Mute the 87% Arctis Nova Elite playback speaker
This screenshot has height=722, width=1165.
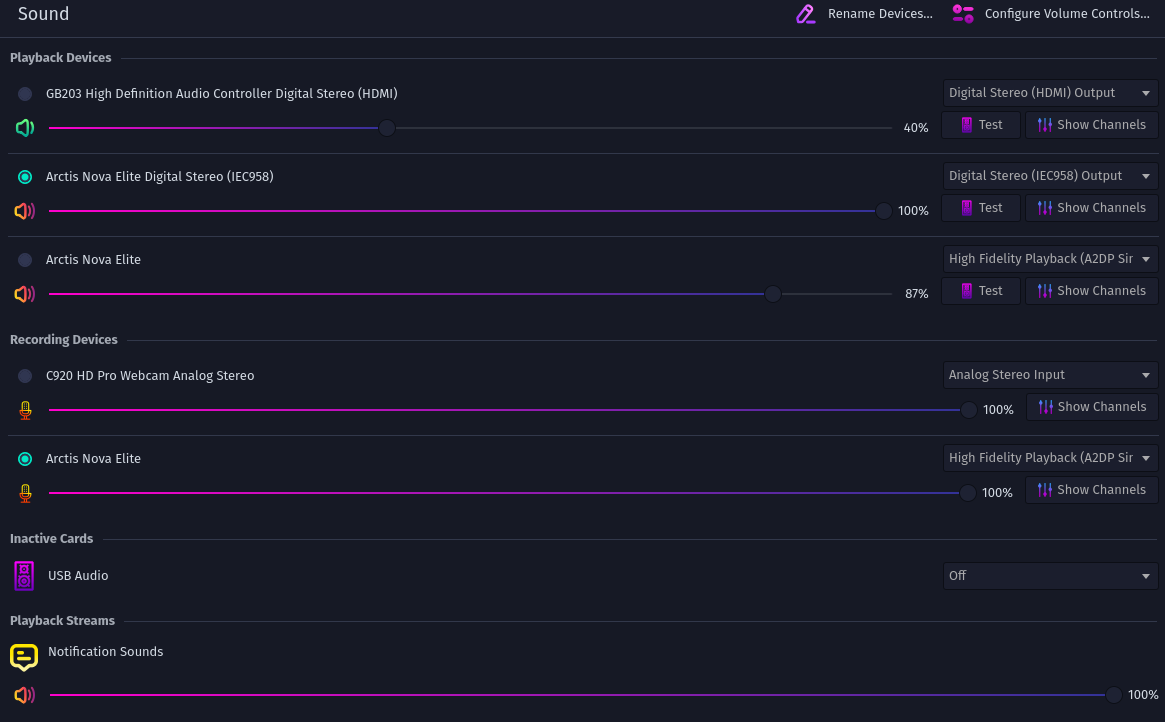pos(25,294)
